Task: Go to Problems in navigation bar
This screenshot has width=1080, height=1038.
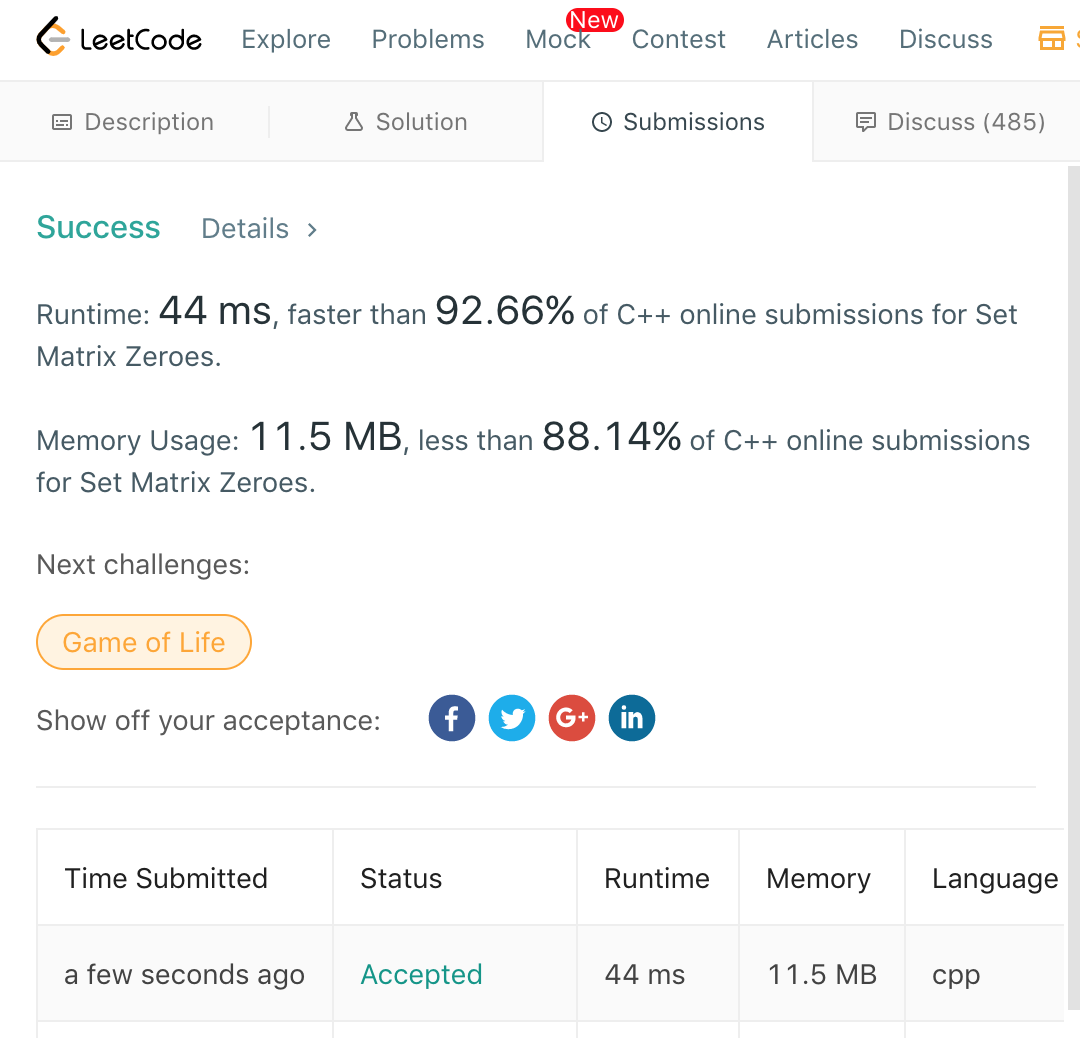Action: pos(428,39)
